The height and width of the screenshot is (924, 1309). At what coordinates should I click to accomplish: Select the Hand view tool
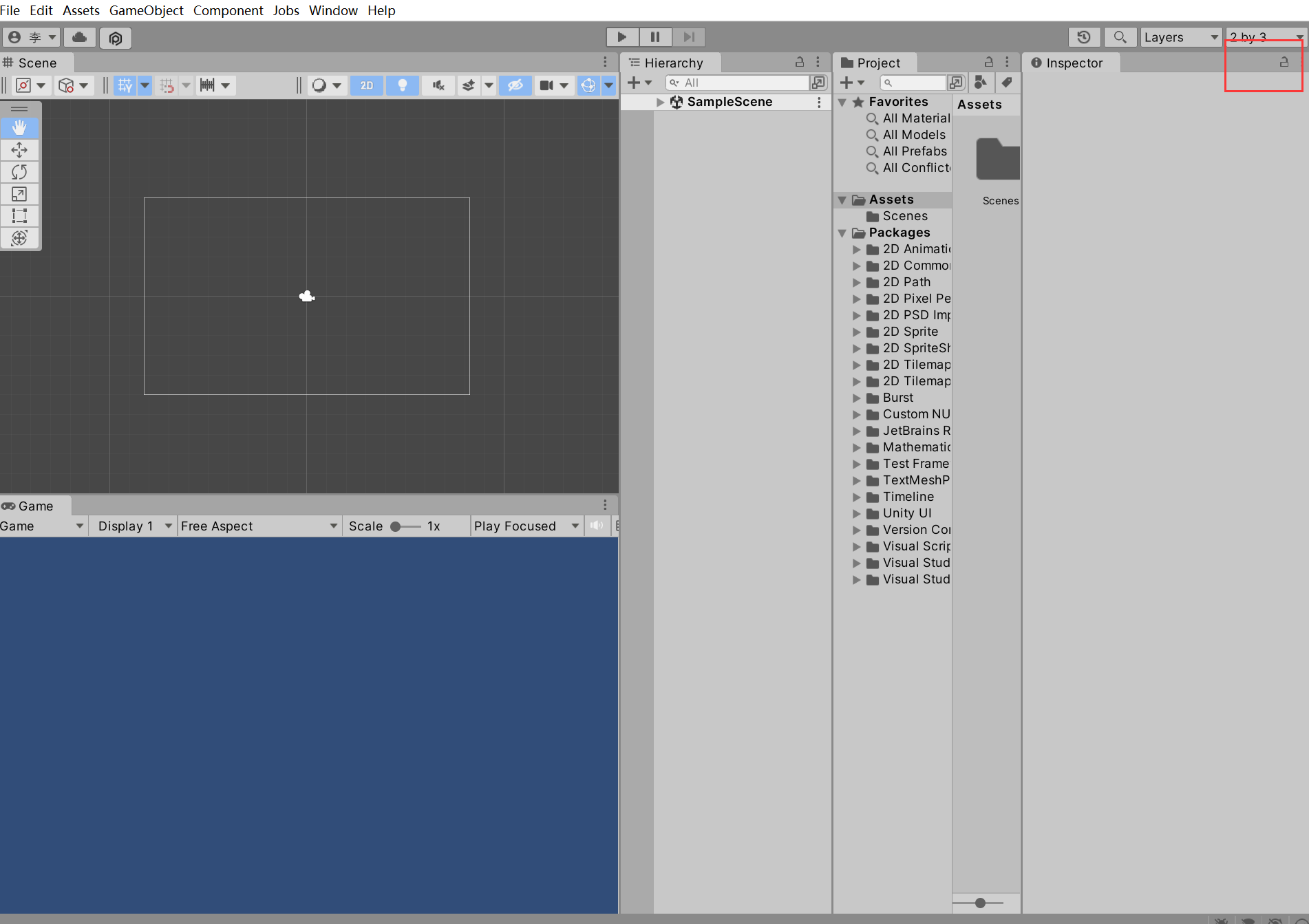19,127
